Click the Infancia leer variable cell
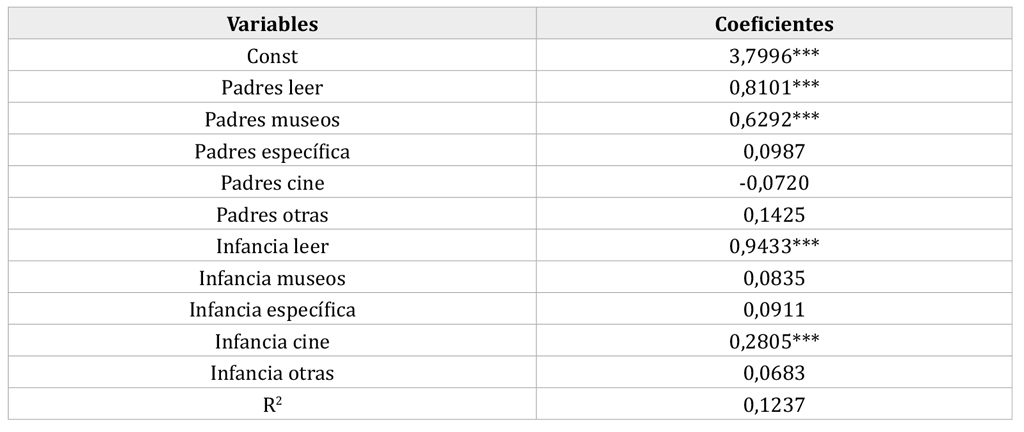1024x432 pixels. [272, 246]
